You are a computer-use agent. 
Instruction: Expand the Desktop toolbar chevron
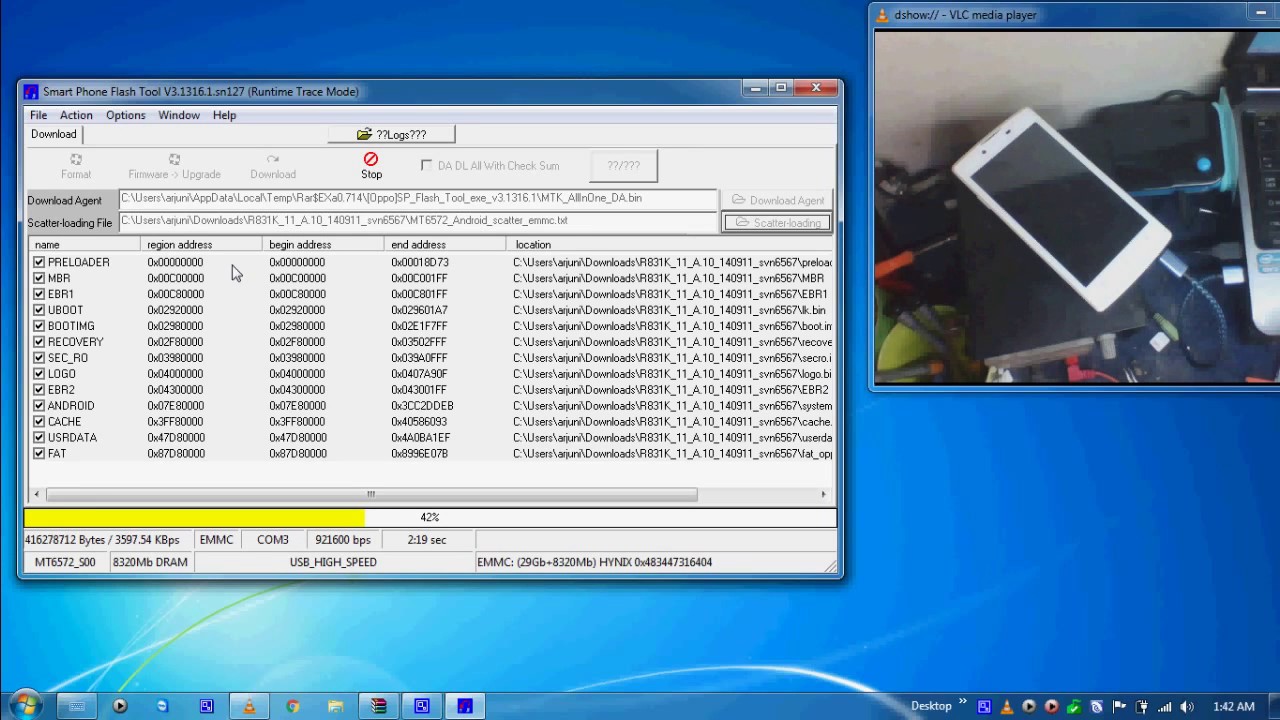(x=963, y=702)
